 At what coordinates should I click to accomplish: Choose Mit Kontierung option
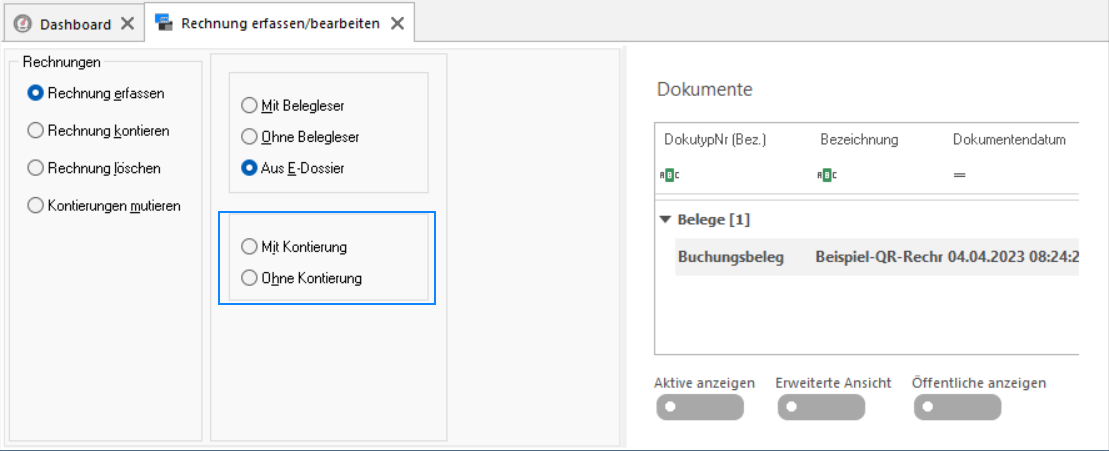(294, 247)
